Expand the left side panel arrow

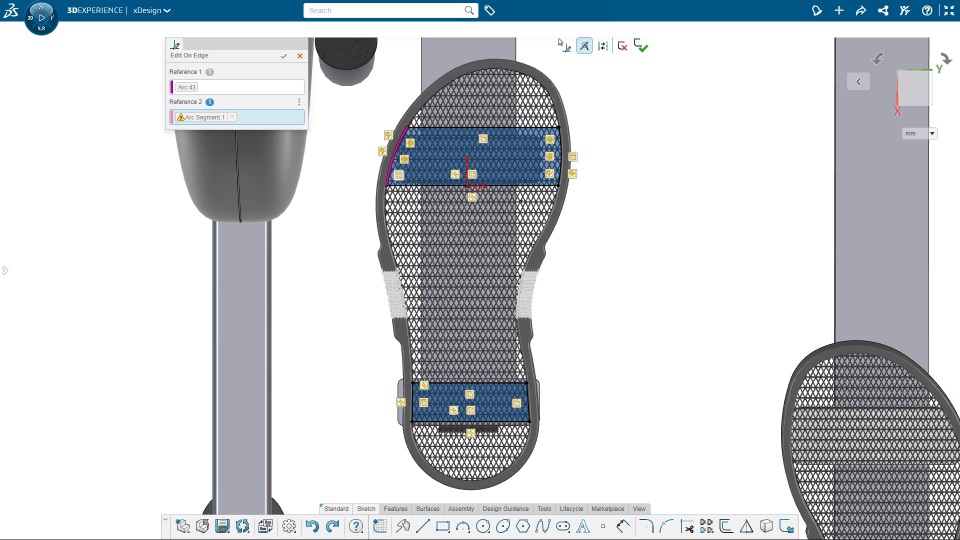(5, 271)
